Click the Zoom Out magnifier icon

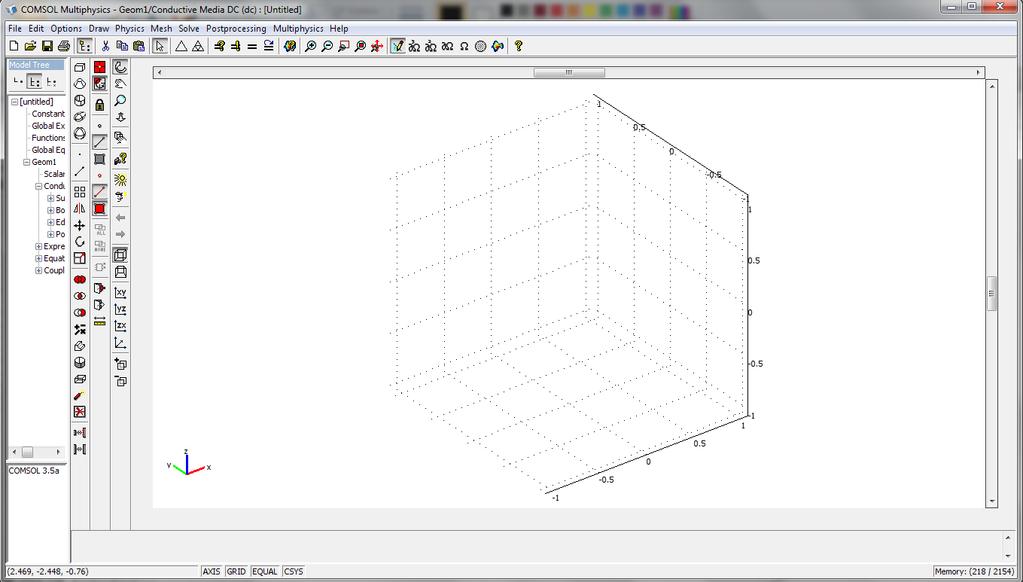327,46
